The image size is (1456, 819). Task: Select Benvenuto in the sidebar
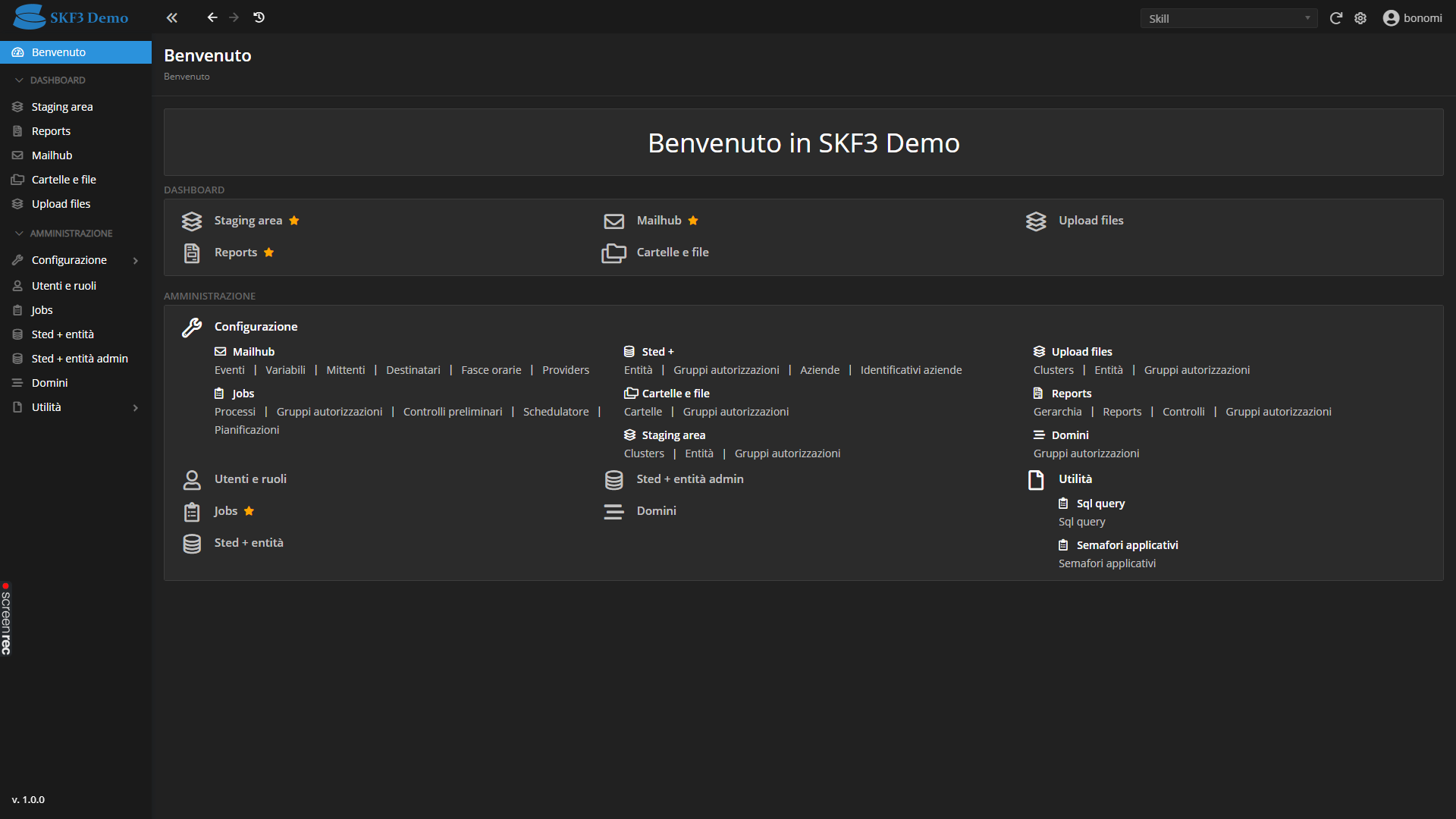coord(76,52)
